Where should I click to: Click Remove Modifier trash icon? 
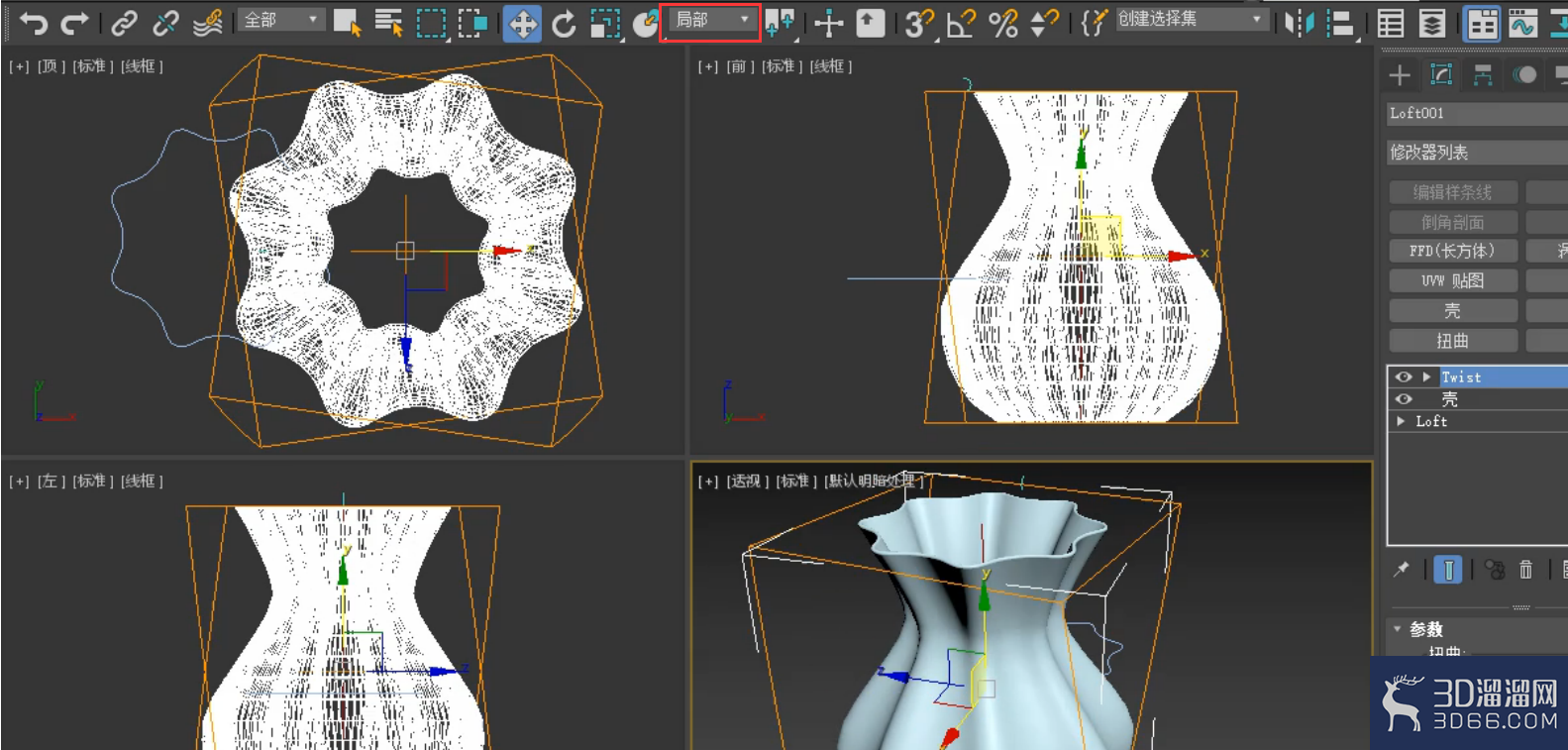tap(1525, 570)
